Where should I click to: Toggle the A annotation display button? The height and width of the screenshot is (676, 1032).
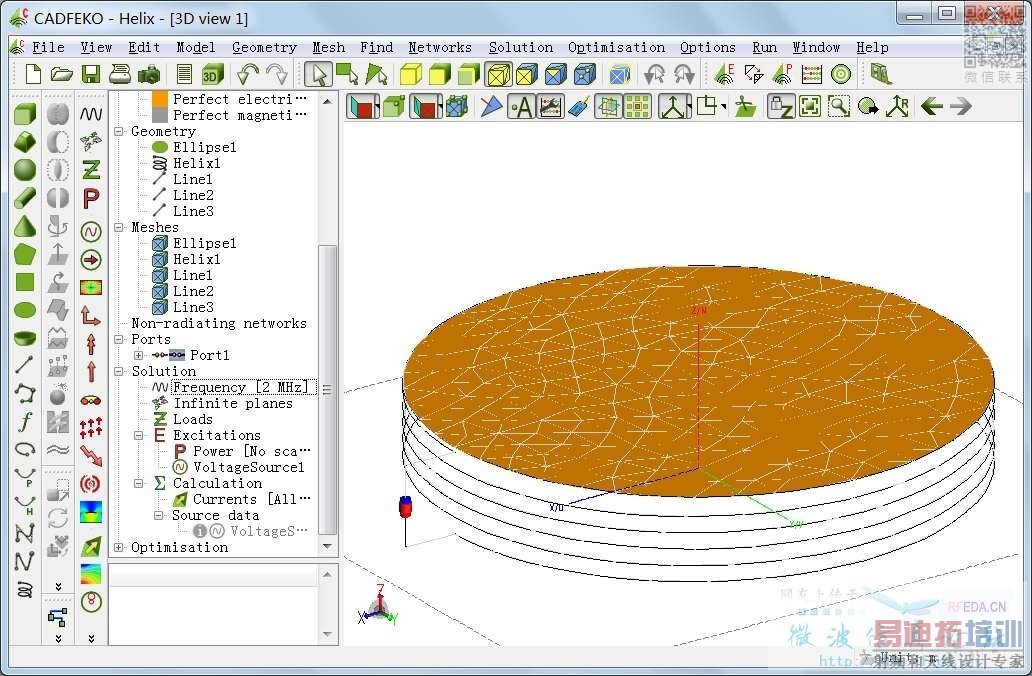click(x=521, y=107)
